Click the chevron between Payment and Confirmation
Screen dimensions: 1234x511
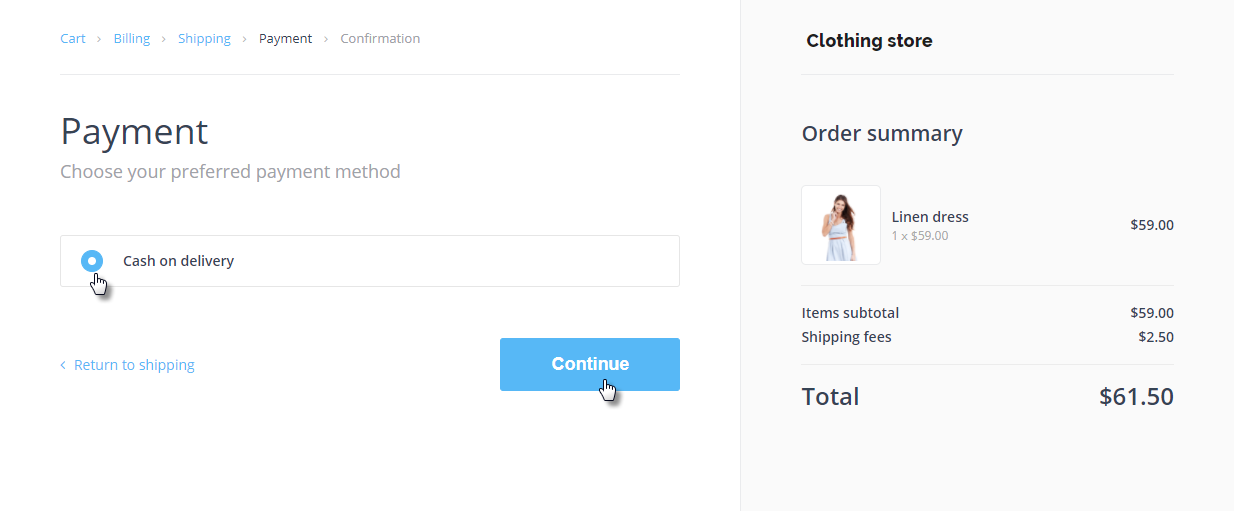pos(326,39)
